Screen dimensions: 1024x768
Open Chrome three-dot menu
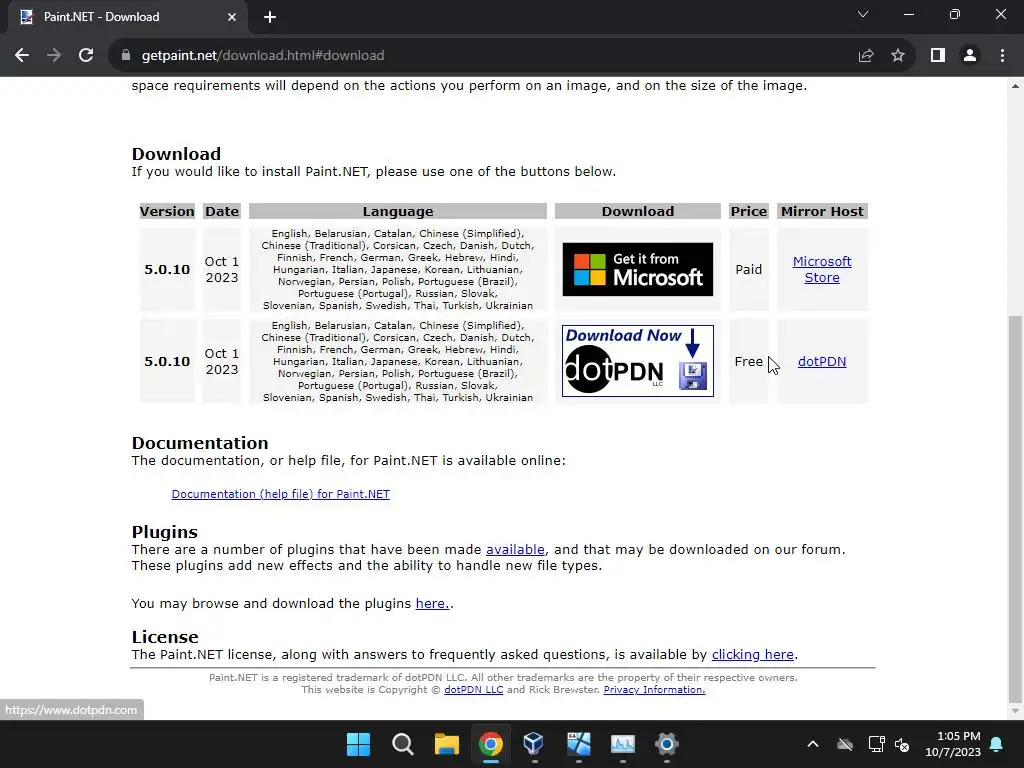pos(1002,56)
